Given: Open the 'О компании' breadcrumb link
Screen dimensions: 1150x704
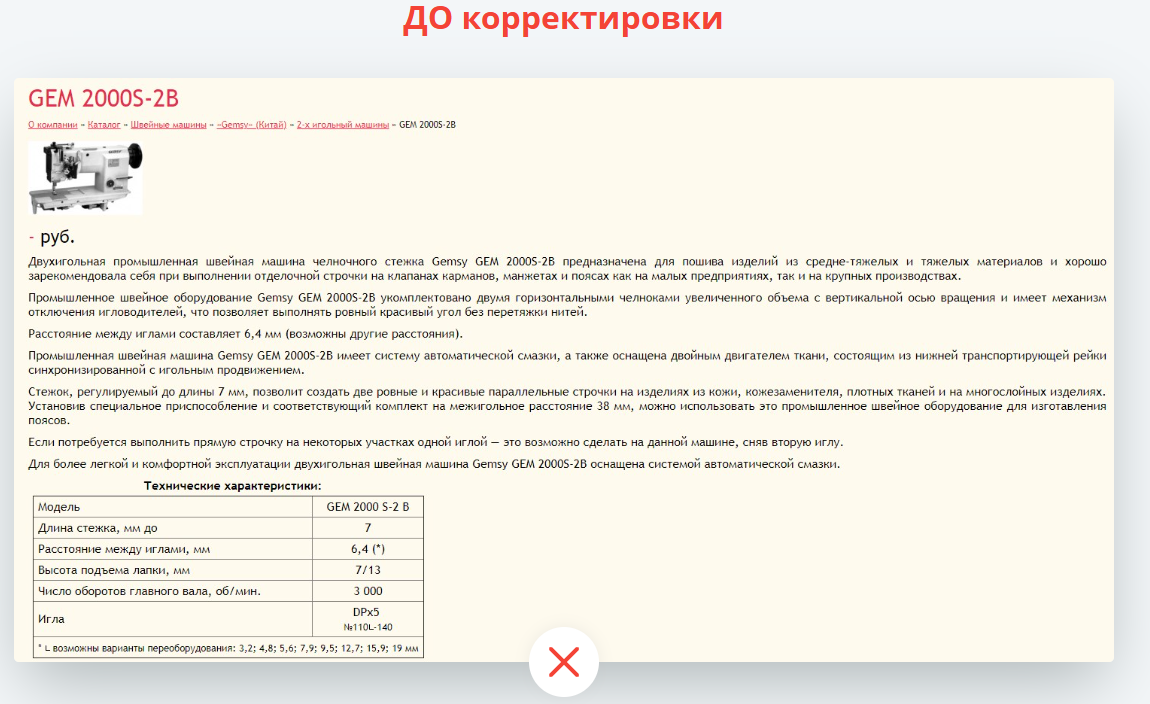Looking at the screenshot, I should (x=53, y=125).
